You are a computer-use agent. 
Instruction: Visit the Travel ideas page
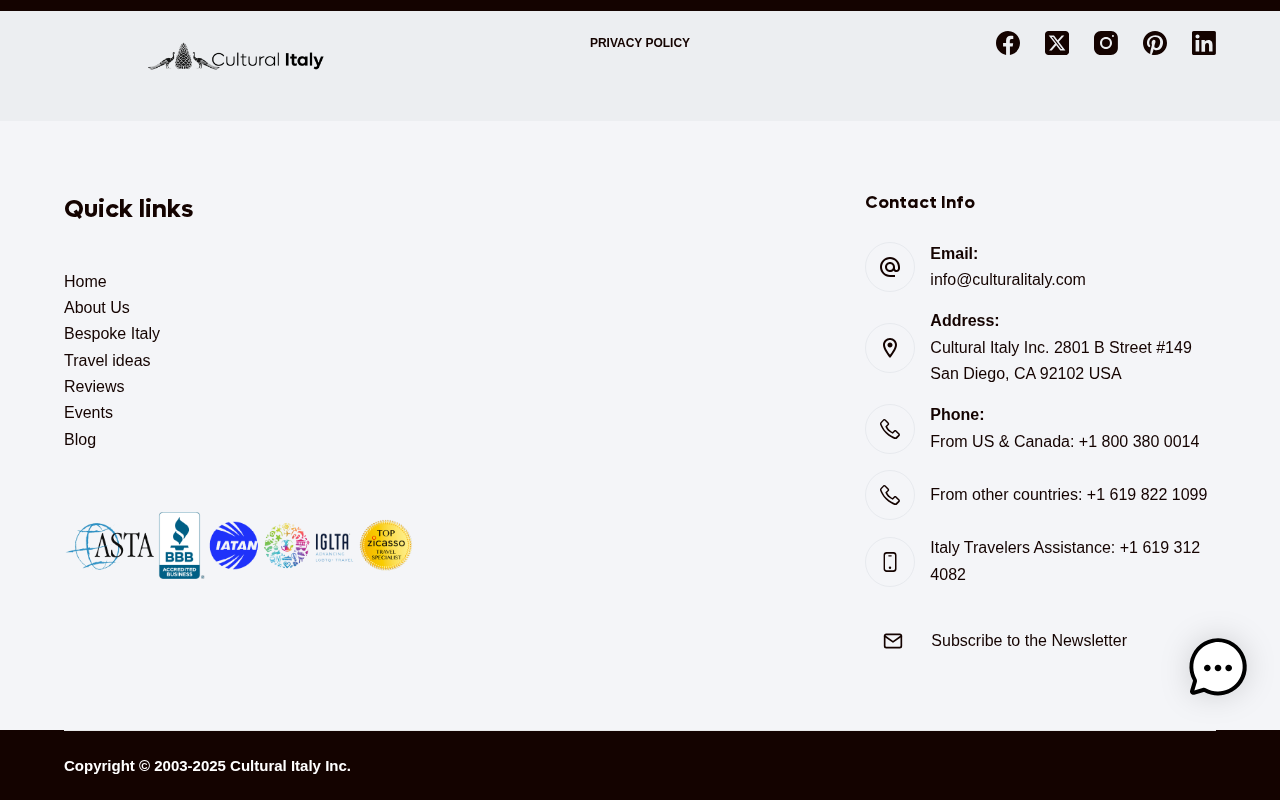[x=107, y=361]
